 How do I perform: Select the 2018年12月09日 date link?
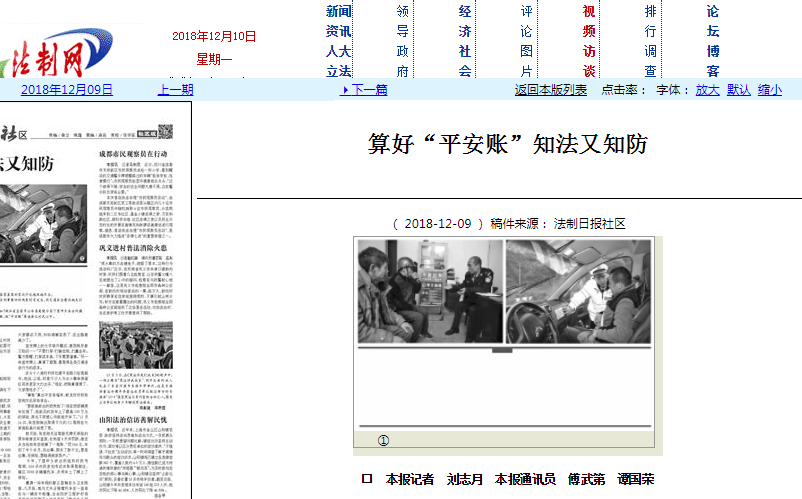click(67, 89)
